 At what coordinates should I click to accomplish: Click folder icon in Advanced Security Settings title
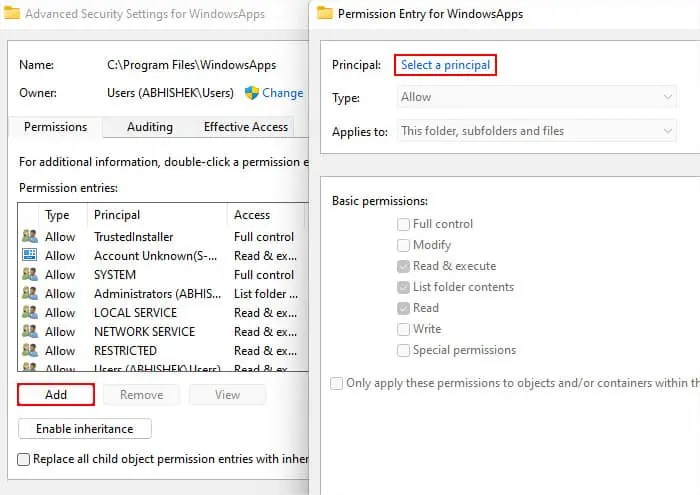tap(12, 13)
